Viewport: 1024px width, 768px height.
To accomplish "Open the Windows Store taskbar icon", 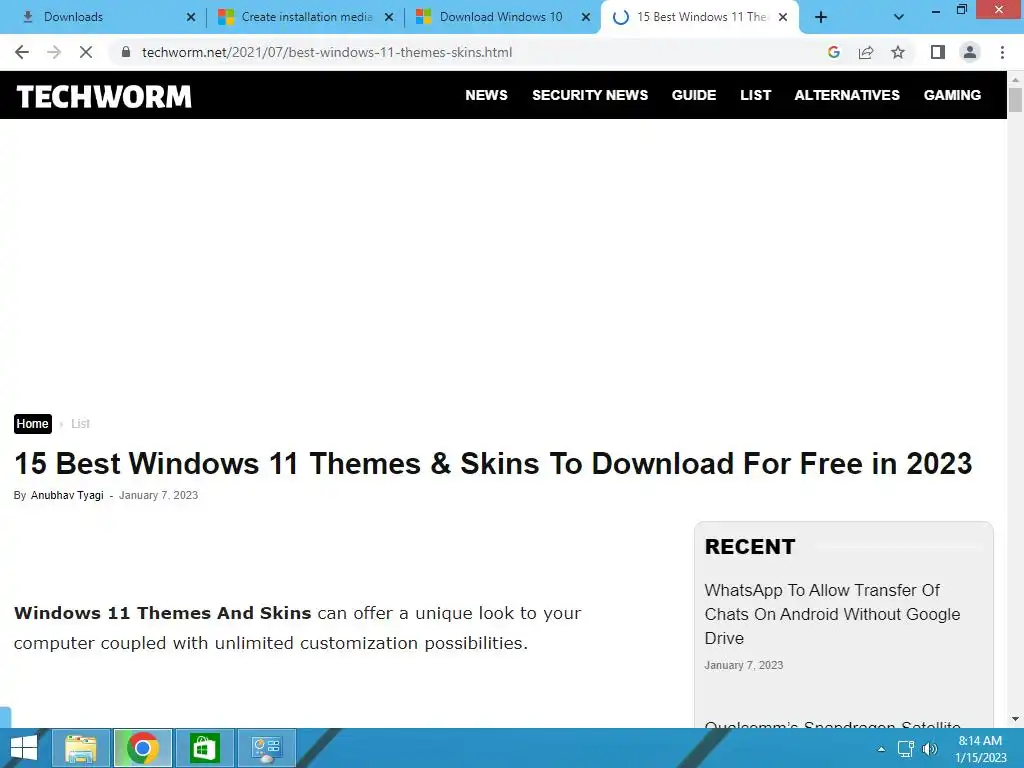I will pos(204,748).
